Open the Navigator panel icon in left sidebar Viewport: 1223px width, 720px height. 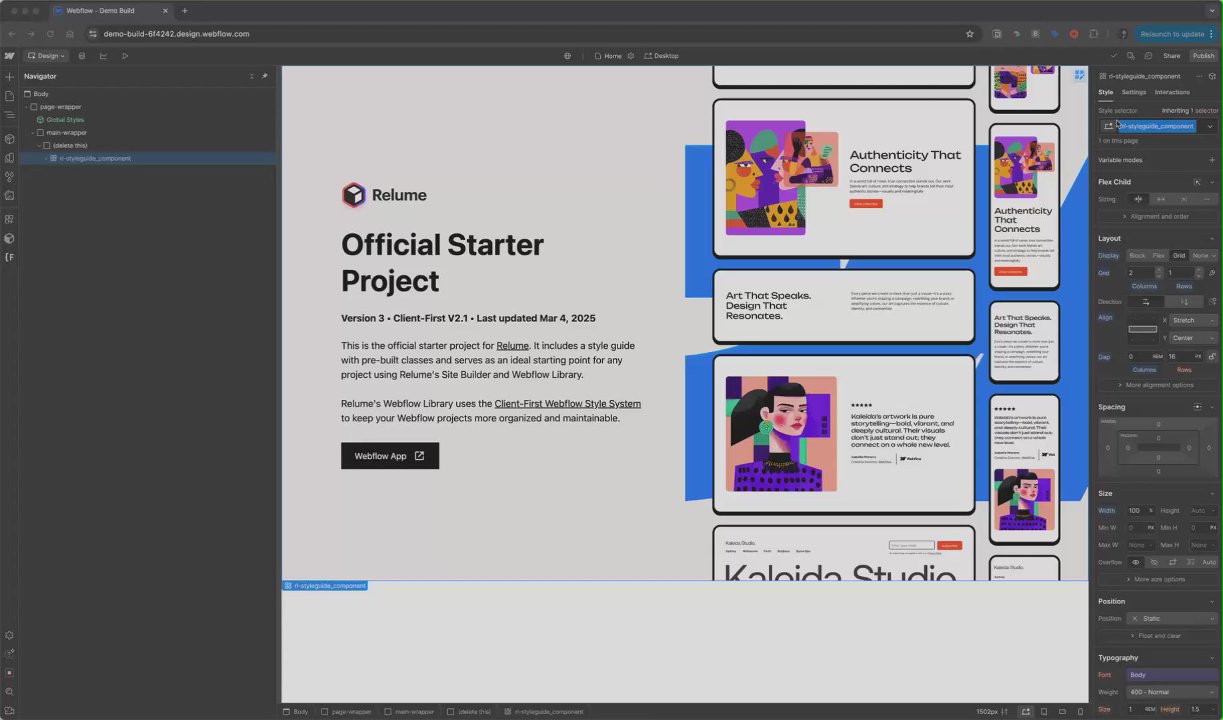click(x=9, y=115)
